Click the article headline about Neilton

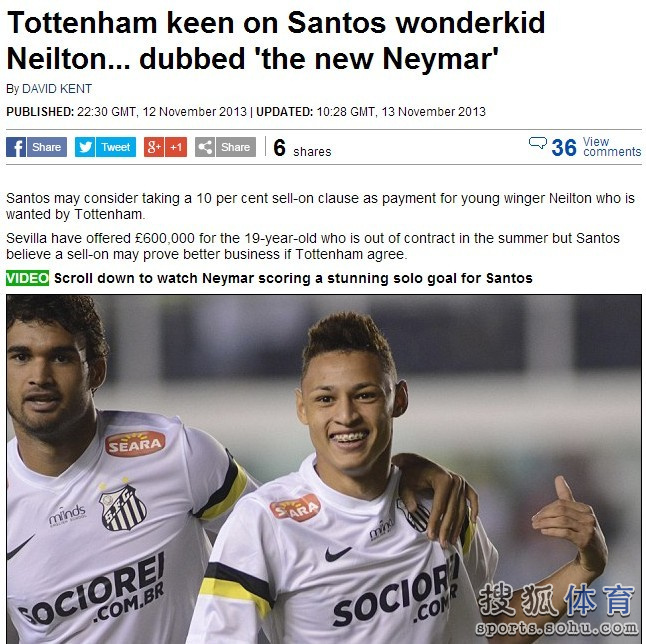tap(276, 40)
